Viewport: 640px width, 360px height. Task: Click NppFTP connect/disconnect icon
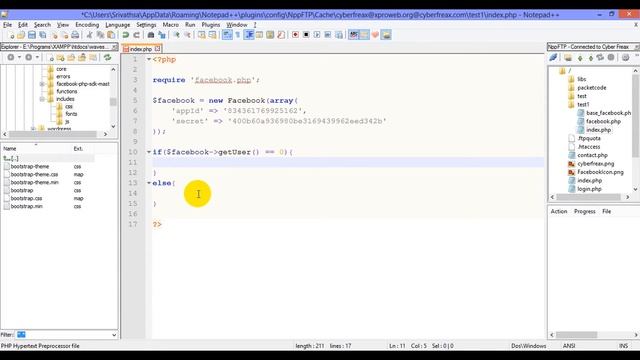[x=553, y=58]
